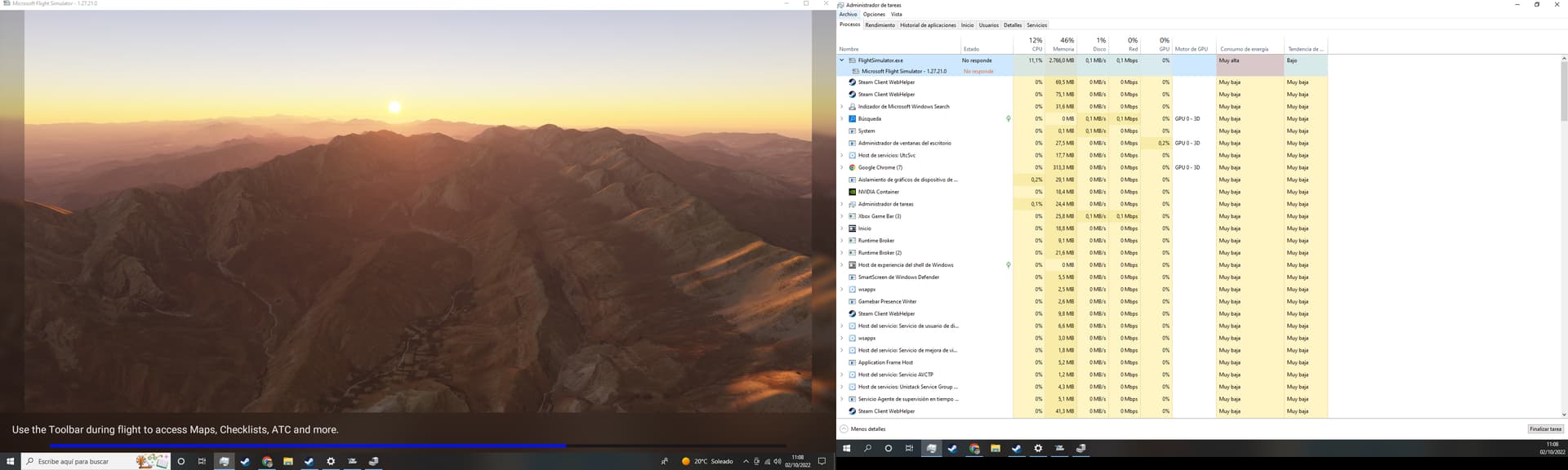The width and height of the screenshot is (1568, 470).
Task: Click the Búsqueda process icon
Action: 853,119
